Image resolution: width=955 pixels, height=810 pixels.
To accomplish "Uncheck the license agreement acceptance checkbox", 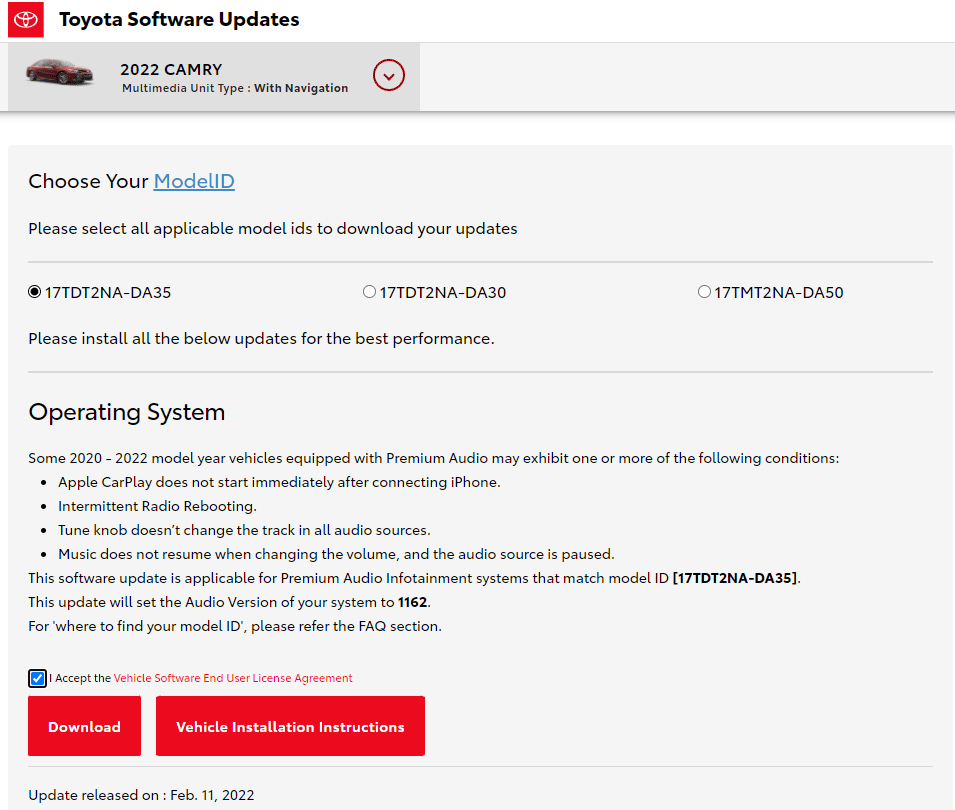I will tap(37, 678).
